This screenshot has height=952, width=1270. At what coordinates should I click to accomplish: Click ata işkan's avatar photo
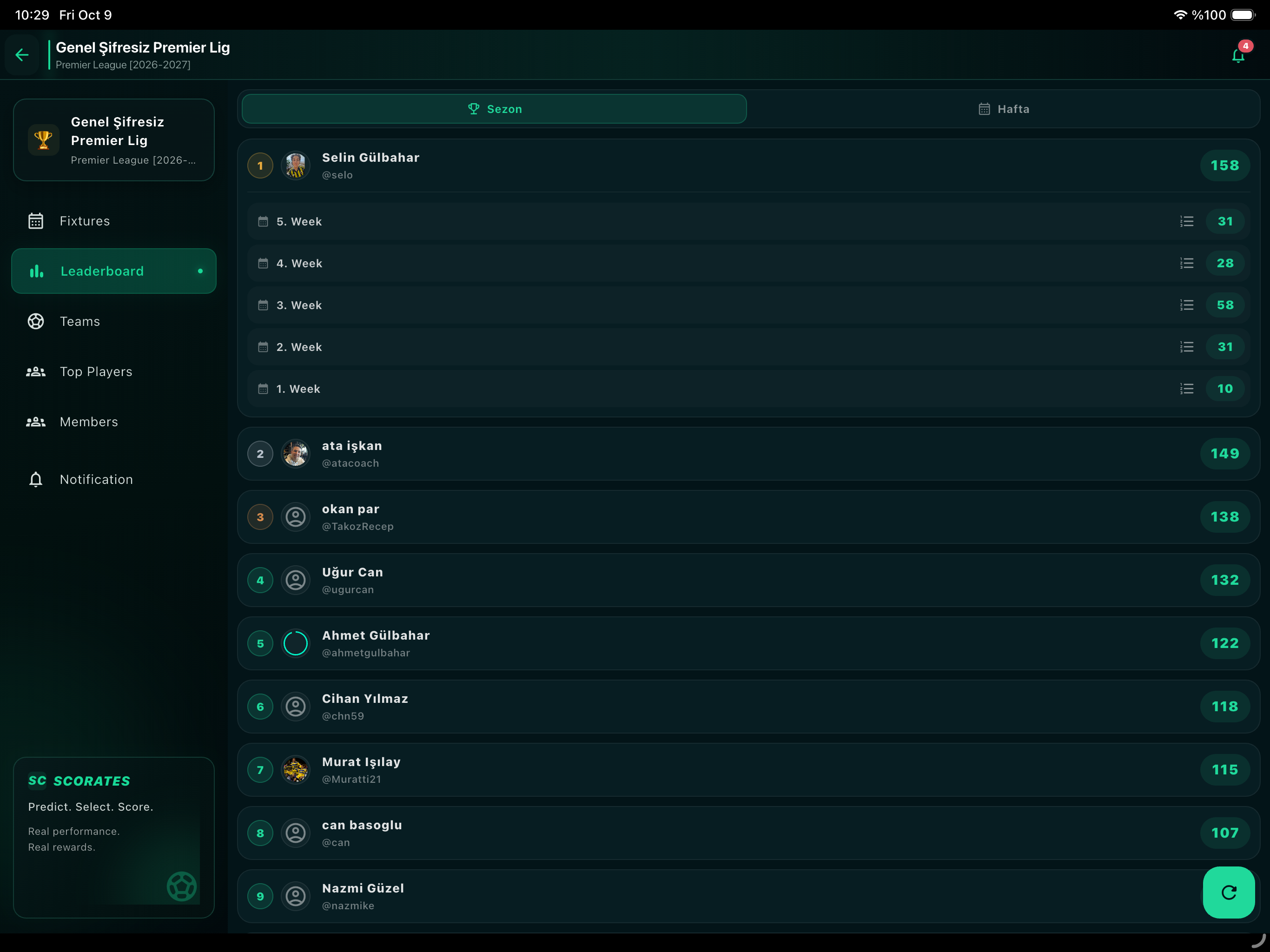point(296,454)
